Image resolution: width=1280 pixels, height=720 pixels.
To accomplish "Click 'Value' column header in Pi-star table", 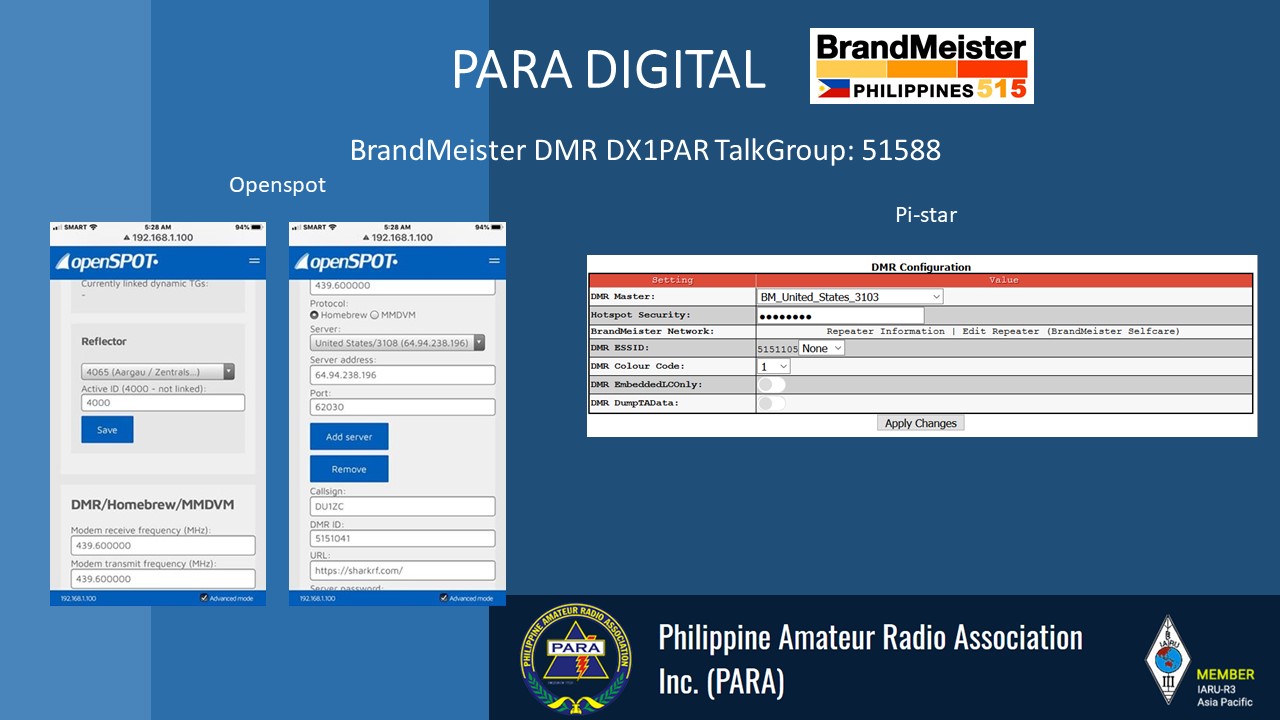I will click(x=1004, y=280).
